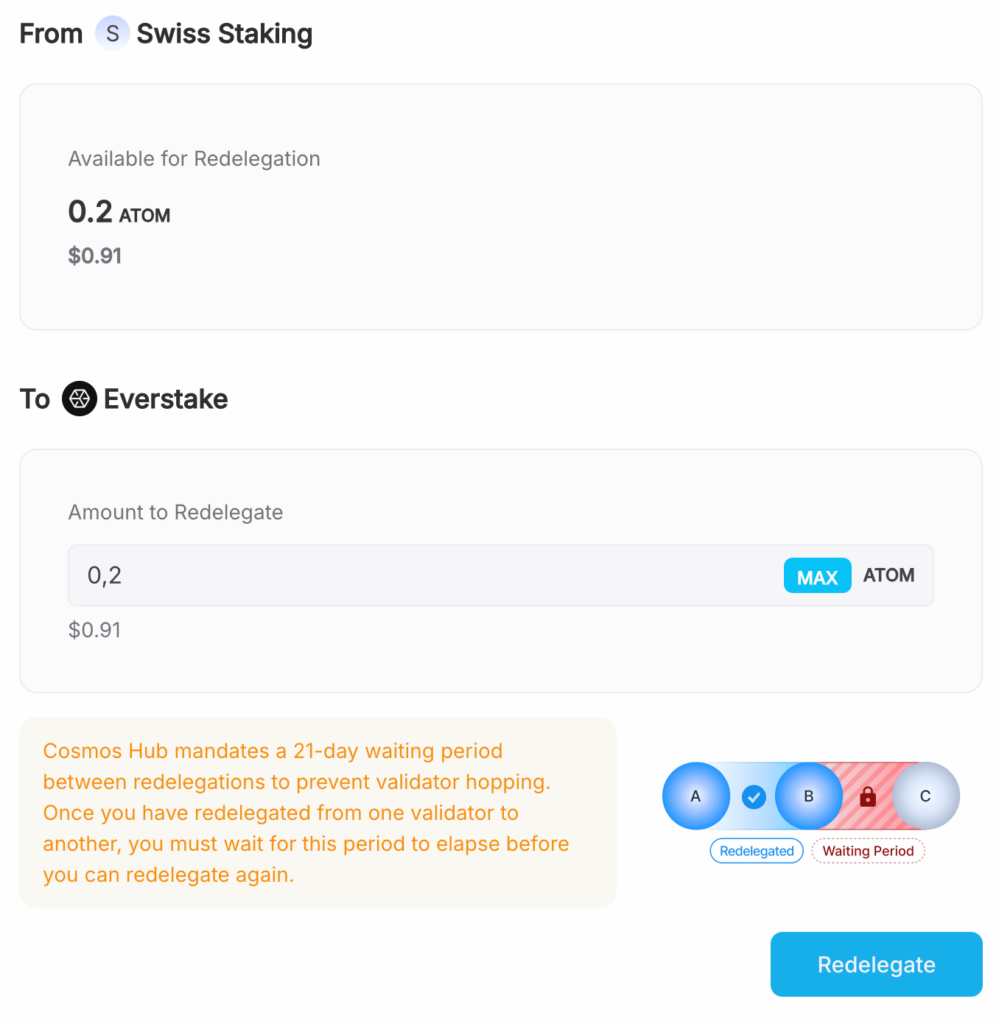This screenshot has height=1024, width=999.
Task: Click the Waiting Period badge
Action: [868, 851]
